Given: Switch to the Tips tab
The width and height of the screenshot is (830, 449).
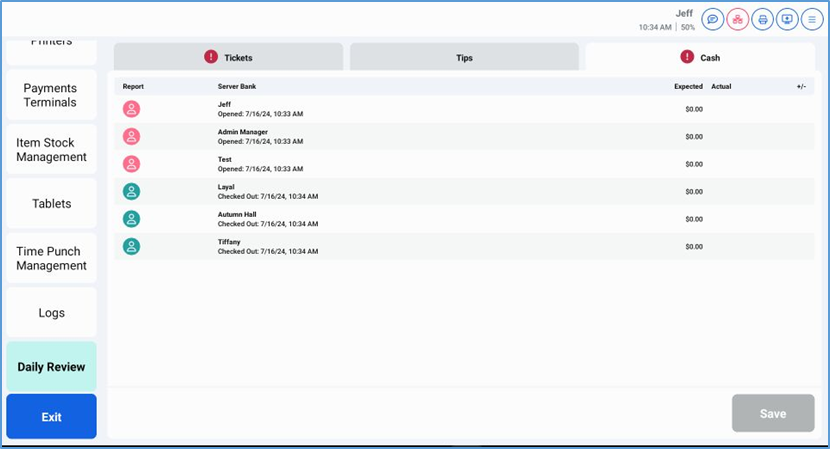Looking at the screenshot, I should [x=464, y=57].
